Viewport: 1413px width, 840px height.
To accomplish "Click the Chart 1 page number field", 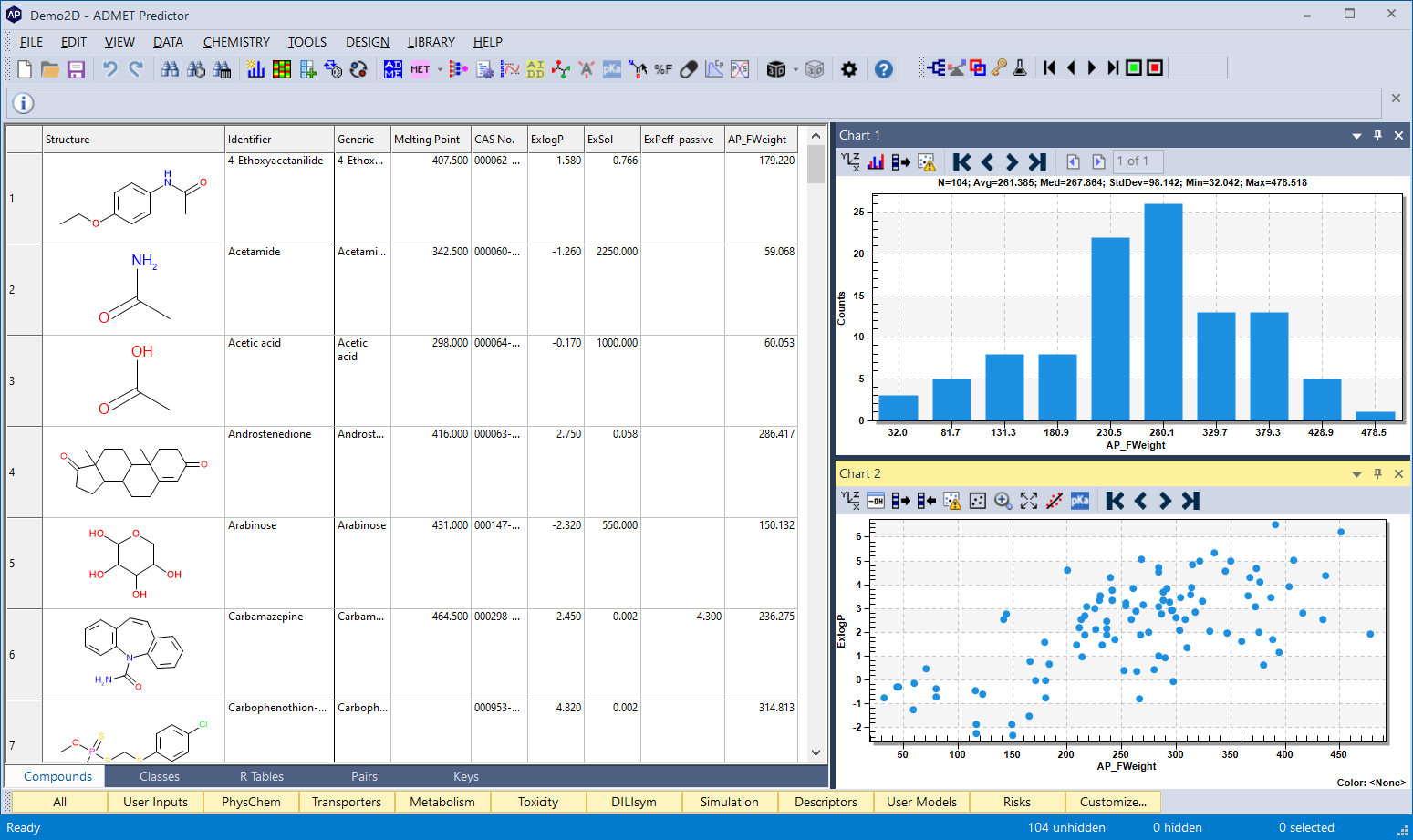I will coord(1138,161).
